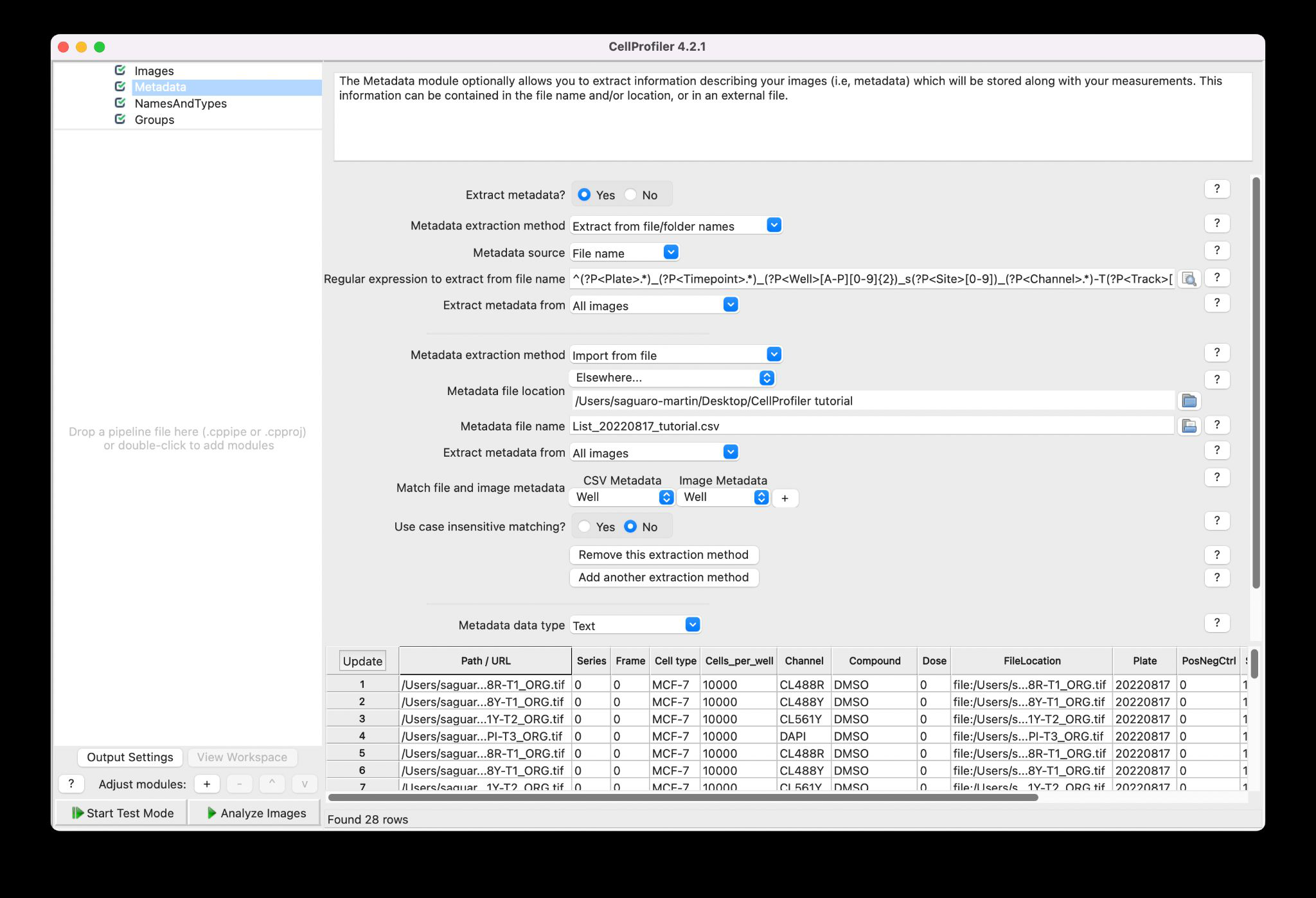Select Yes for case insensitive matching
Image resolution: width=1316 pixels, height=898 pixels.
pyautogui.click(x=584, y=527)
